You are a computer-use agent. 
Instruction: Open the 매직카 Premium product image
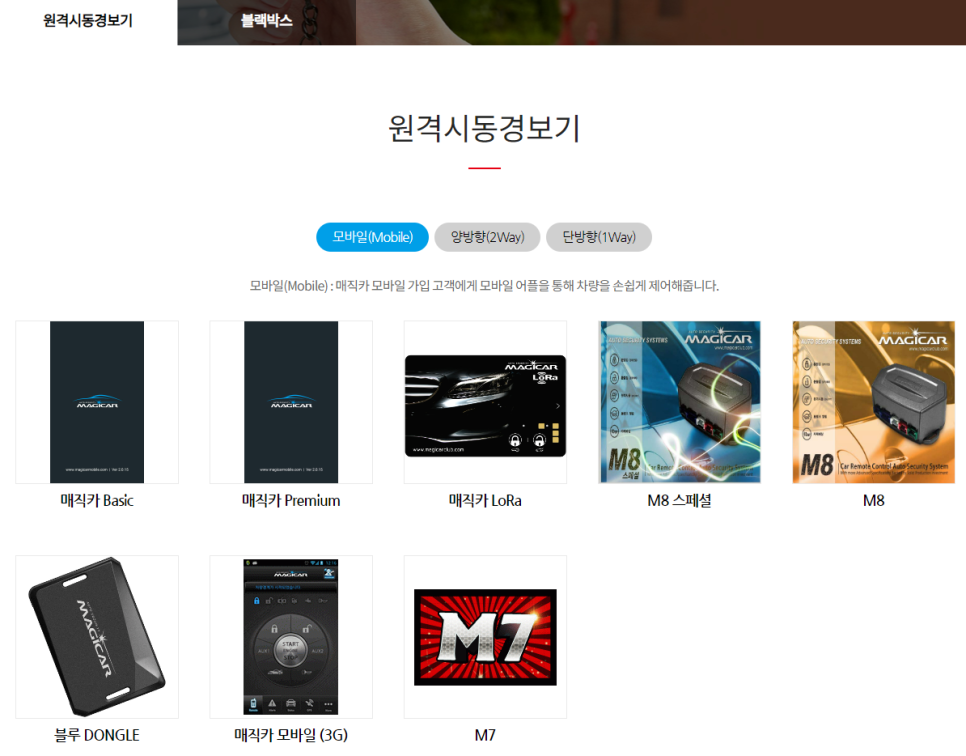tap(291, 402)
